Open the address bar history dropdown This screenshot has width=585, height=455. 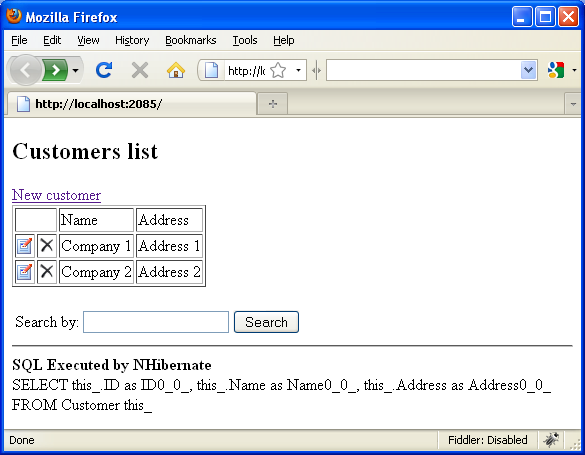[x=298, y=70]
